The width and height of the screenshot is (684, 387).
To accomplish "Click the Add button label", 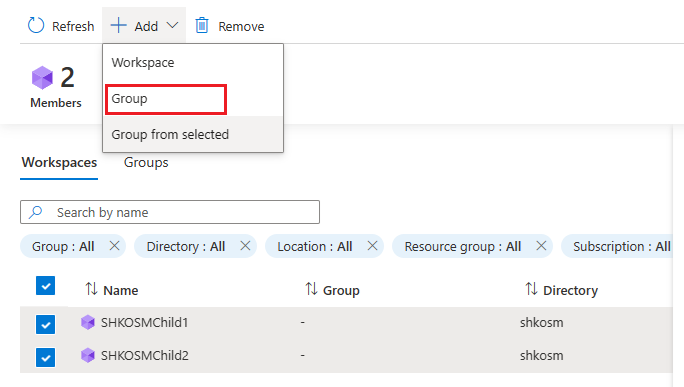I will [x=146, y=27].
